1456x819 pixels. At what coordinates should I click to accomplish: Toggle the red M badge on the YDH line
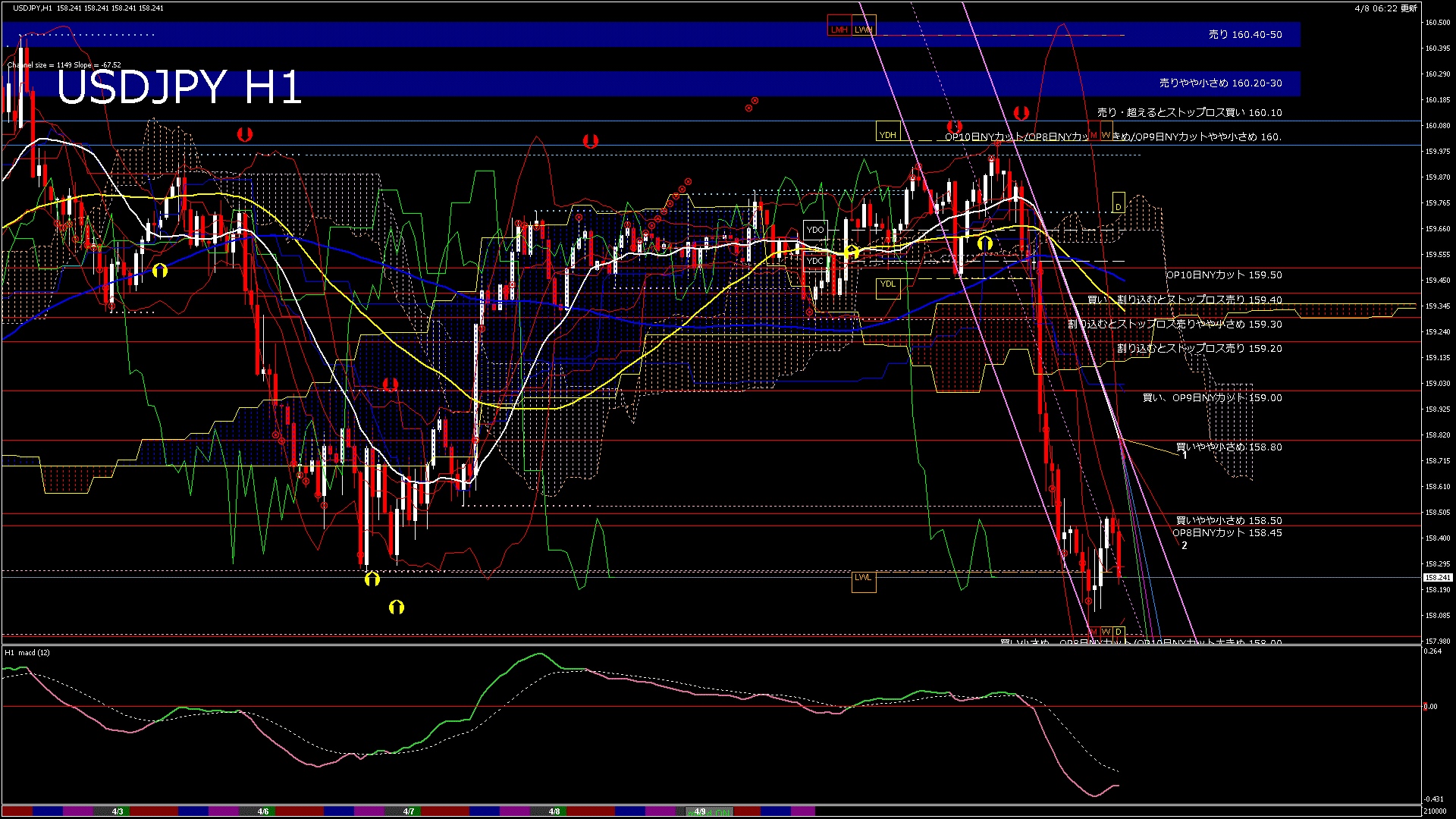pos(1094,135)
